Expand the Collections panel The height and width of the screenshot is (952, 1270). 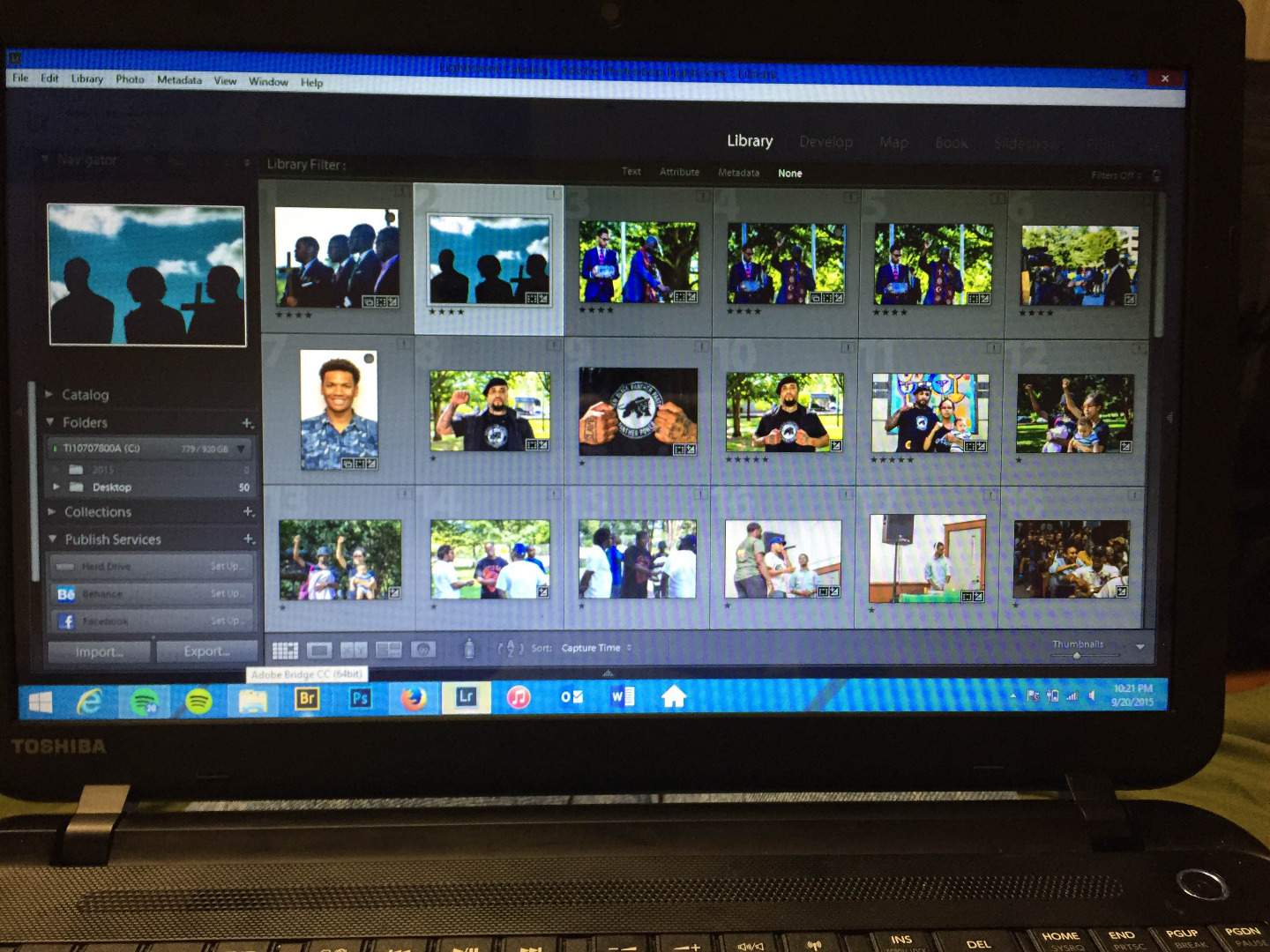click(x=51, y=511)
